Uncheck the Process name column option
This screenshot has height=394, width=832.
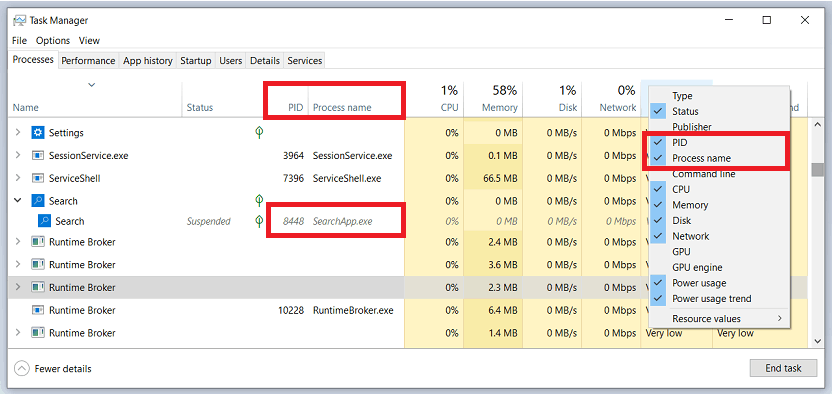(719, 158)
